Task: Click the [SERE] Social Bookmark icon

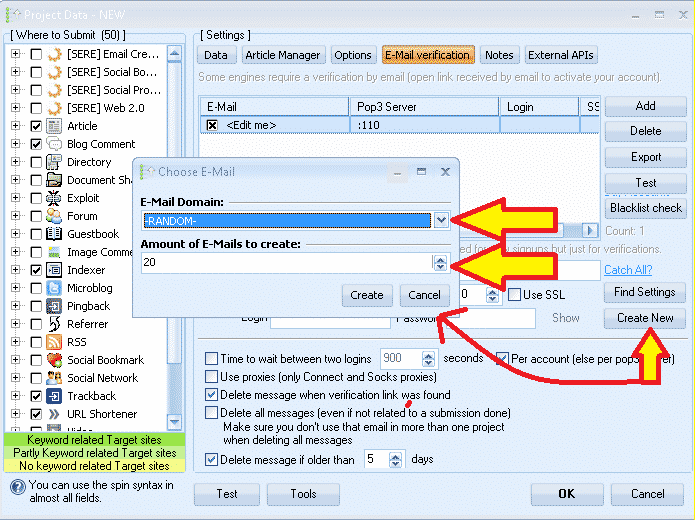Action: (54, 72)
